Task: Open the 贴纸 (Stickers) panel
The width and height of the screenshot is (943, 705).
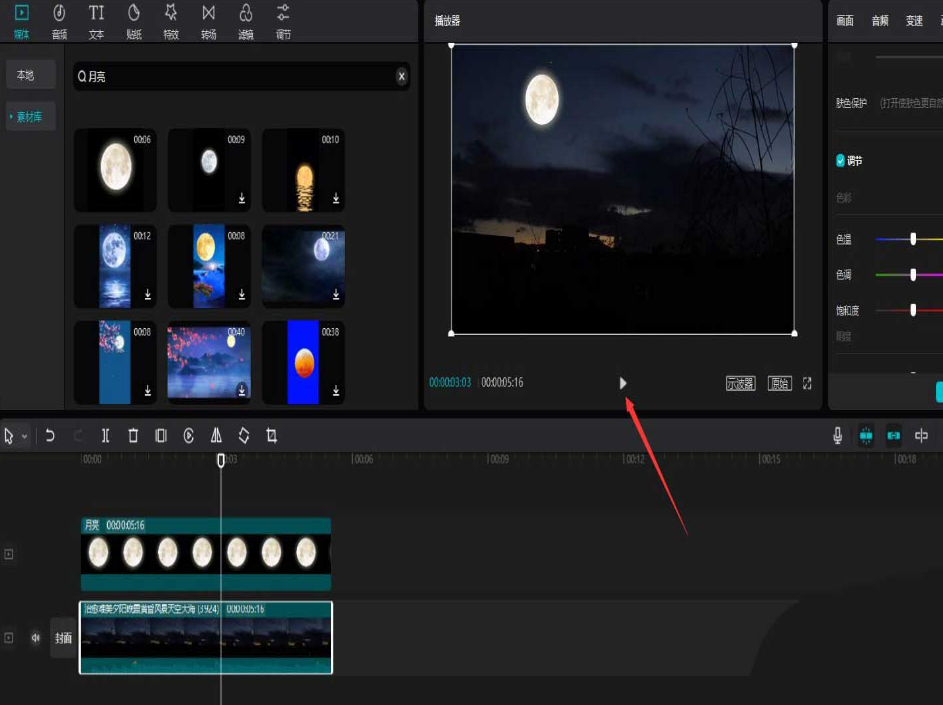Action: pyautogui.click(x=134, y=20)
